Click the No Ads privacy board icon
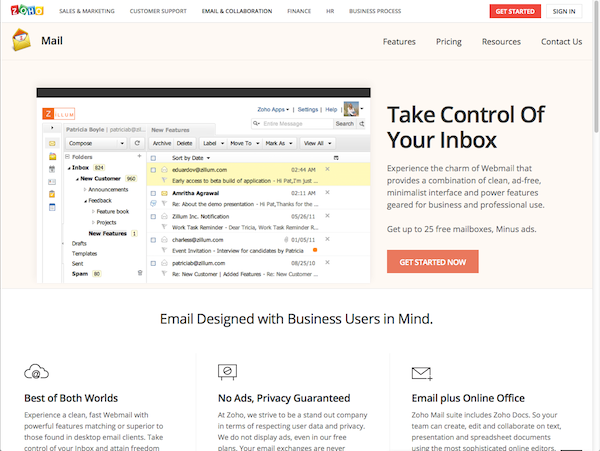Screen dimensions: 600x451 (x=227, y=372)
